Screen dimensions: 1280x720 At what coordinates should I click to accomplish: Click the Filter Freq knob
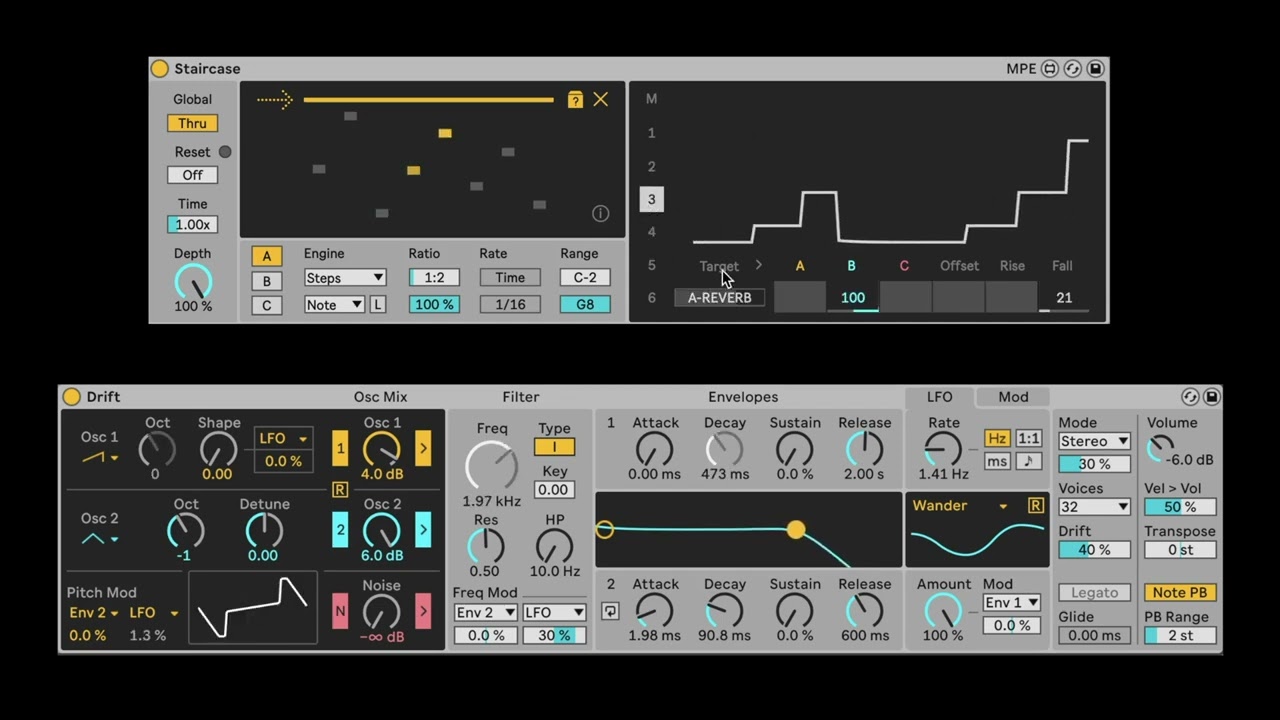(x=491, y=464)
